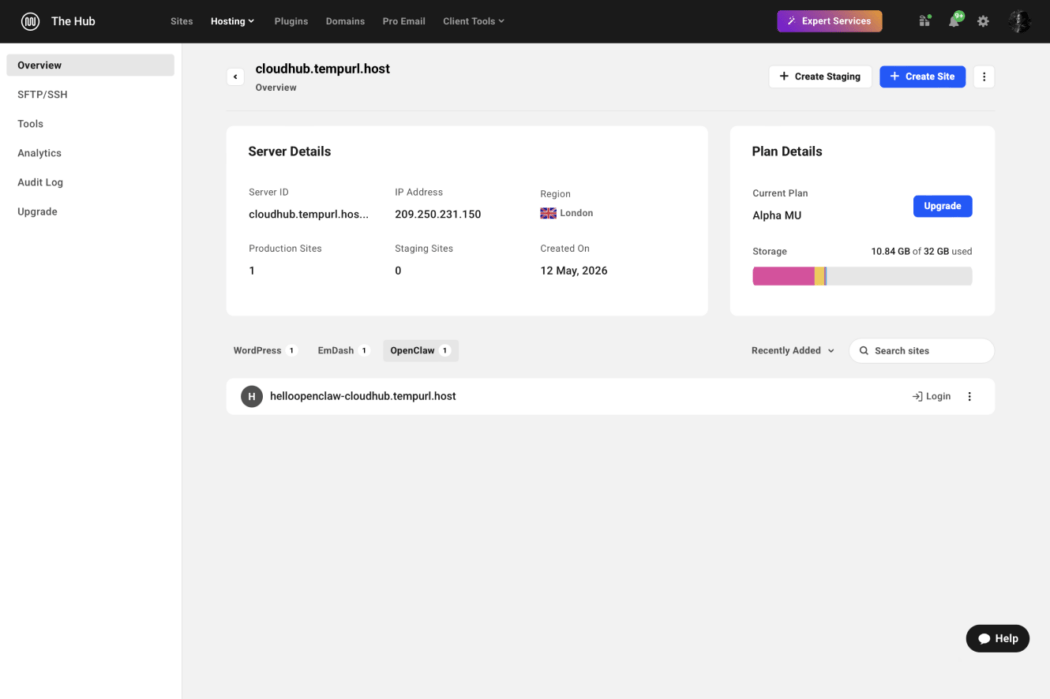Viewport: 1050px width, 699px height.
Task: Click the IP address 209.250.231.150
Action: coord(438,214)
